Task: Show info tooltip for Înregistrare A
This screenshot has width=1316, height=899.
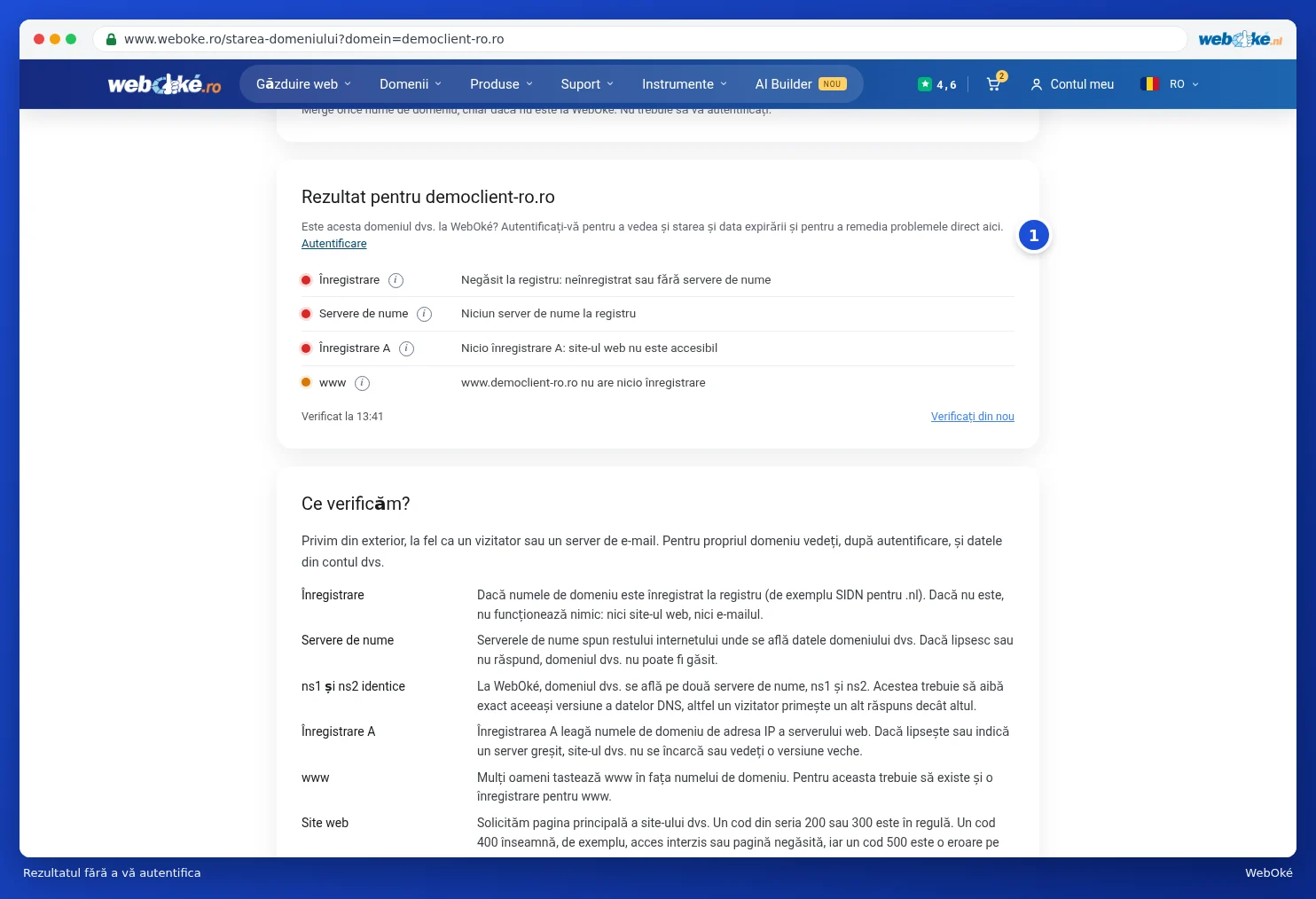Action: pyautogui.click(x=407, y=348)
